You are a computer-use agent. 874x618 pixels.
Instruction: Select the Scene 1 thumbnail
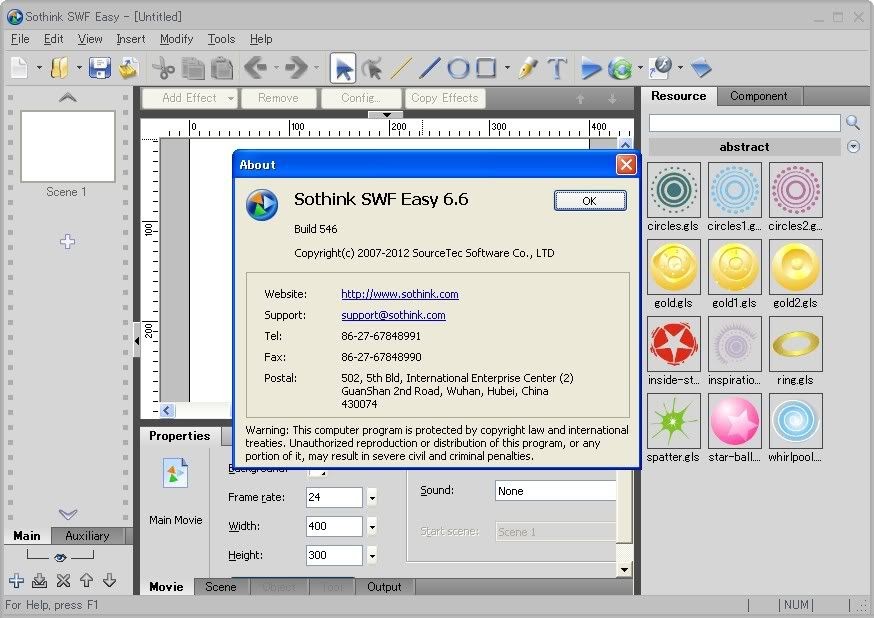[x=68, y=146]
